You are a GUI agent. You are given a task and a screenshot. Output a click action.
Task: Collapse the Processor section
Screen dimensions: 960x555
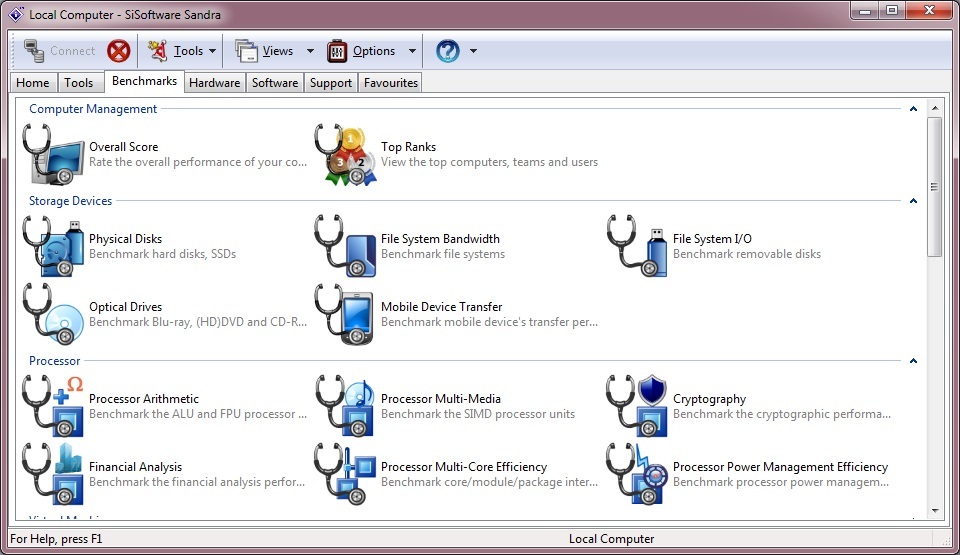click(x=913, y=361)
